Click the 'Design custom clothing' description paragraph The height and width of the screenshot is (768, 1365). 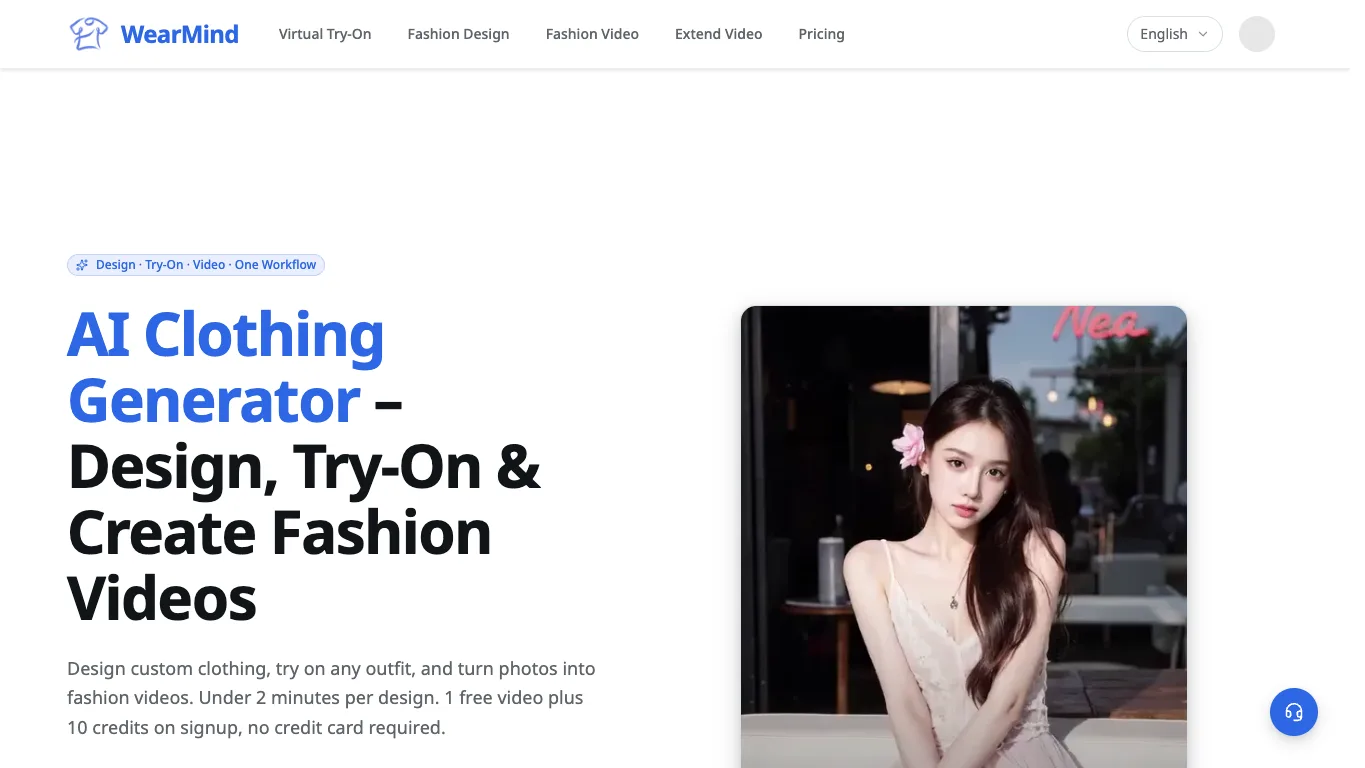[x=331, y=698]
